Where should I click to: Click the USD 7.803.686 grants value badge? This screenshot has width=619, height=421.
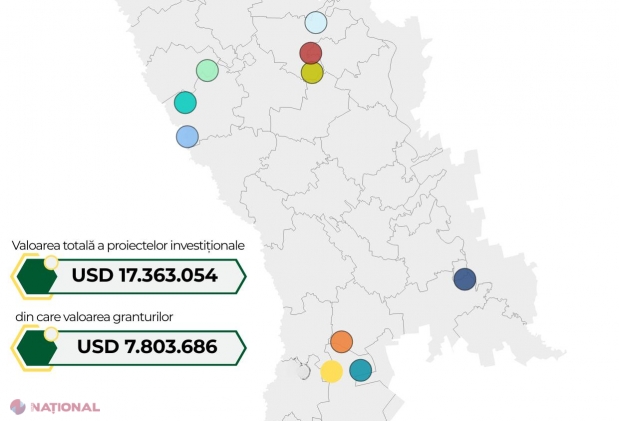pos(129,347)
